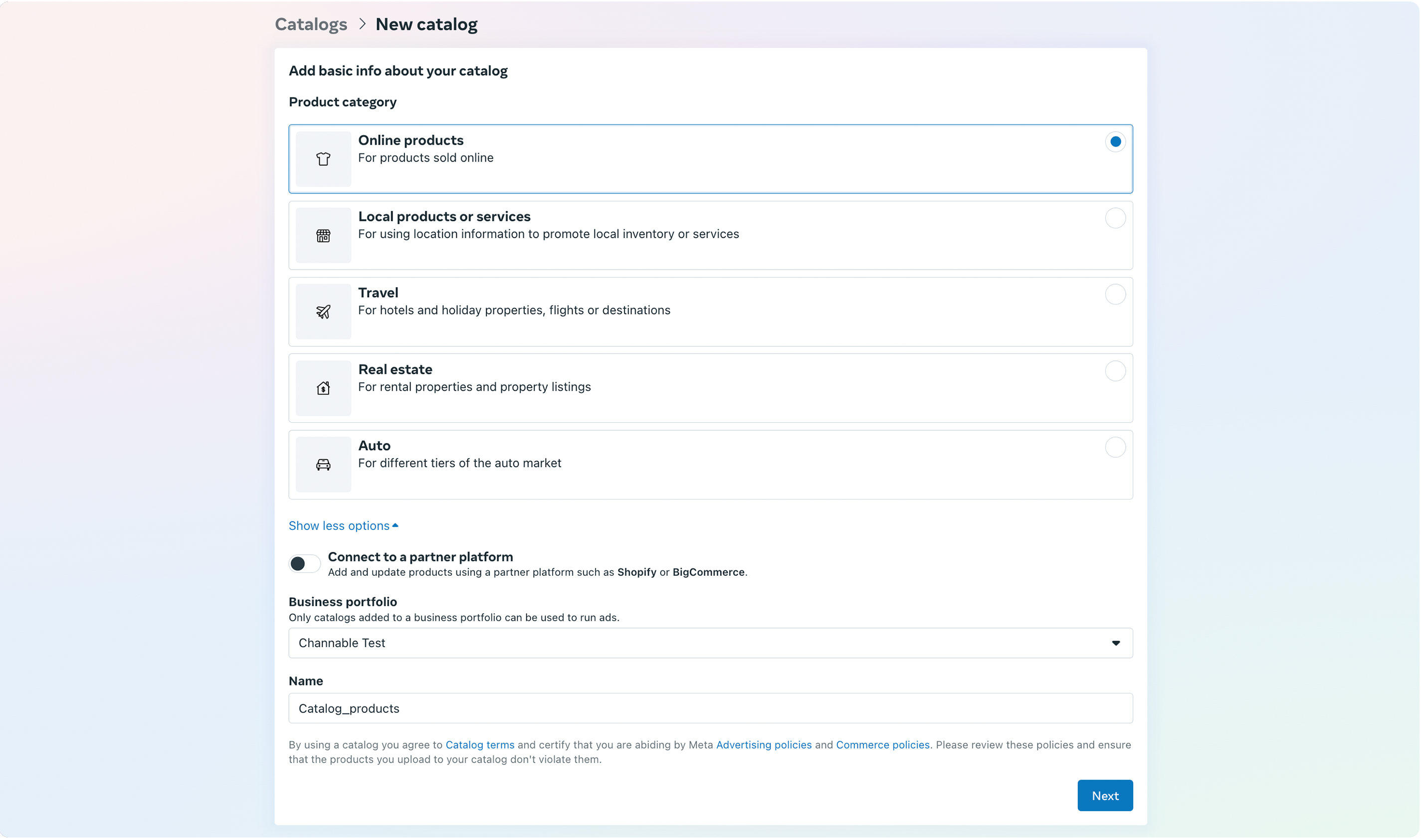
Task: Click the airplane icon for Travel
Action: click(x=323, y=312)
